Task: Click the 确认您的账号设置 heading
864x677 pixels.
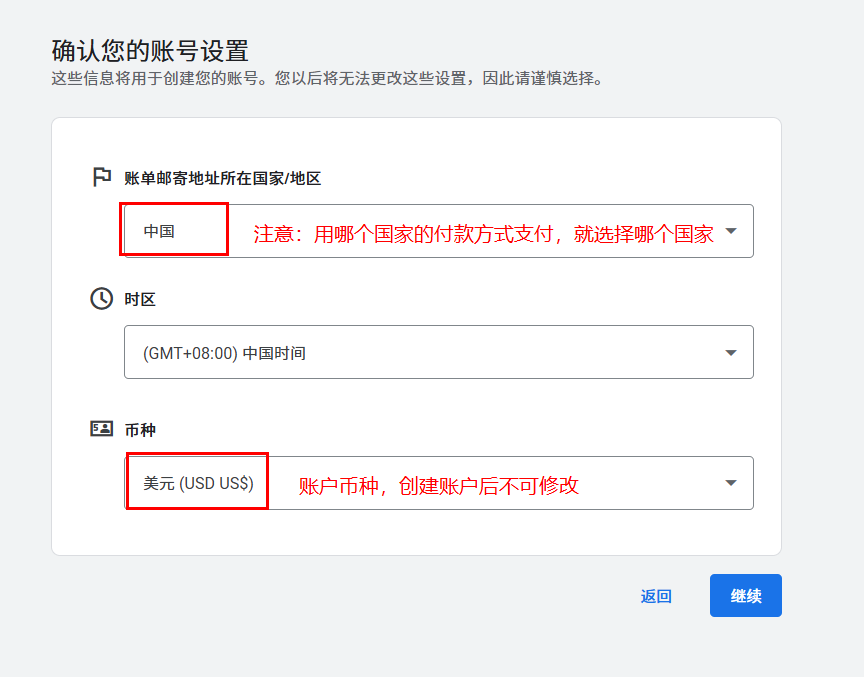Action: point(150,50)
